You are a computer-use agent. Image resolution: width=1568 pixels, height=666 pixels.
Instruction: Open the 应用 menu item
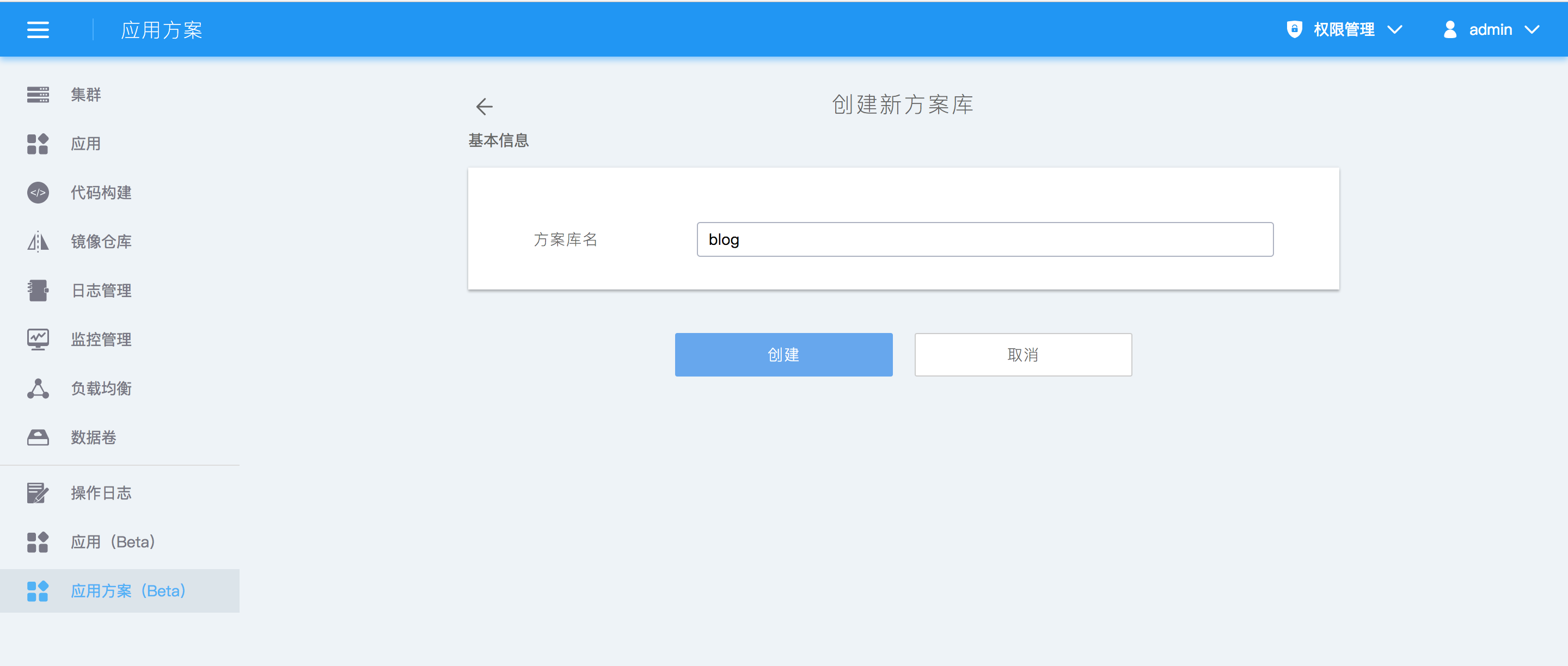(85, 144)
